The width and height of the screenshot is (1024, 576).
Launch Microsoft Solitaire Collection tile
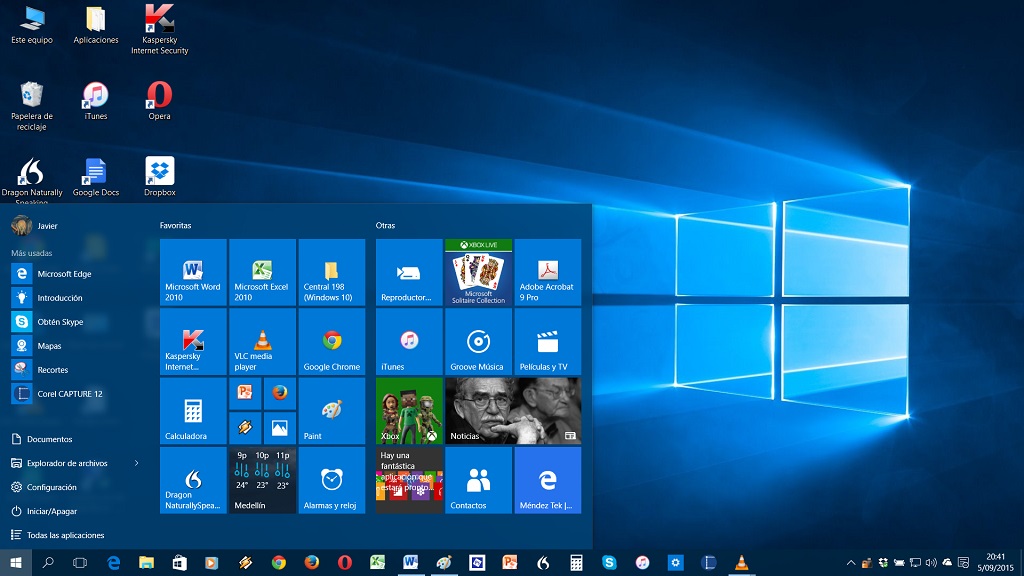point(479,272)
